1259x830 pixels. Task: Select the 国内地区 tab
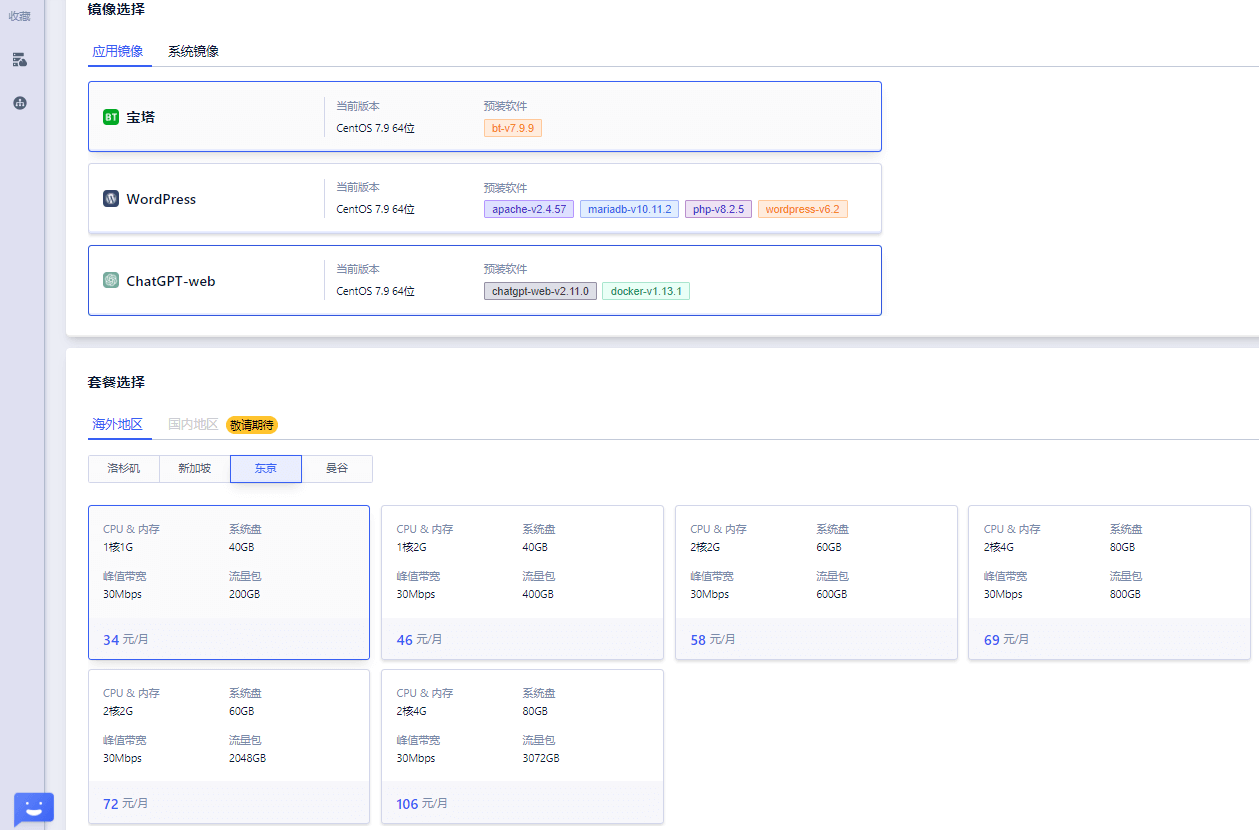tap(193, 424)
